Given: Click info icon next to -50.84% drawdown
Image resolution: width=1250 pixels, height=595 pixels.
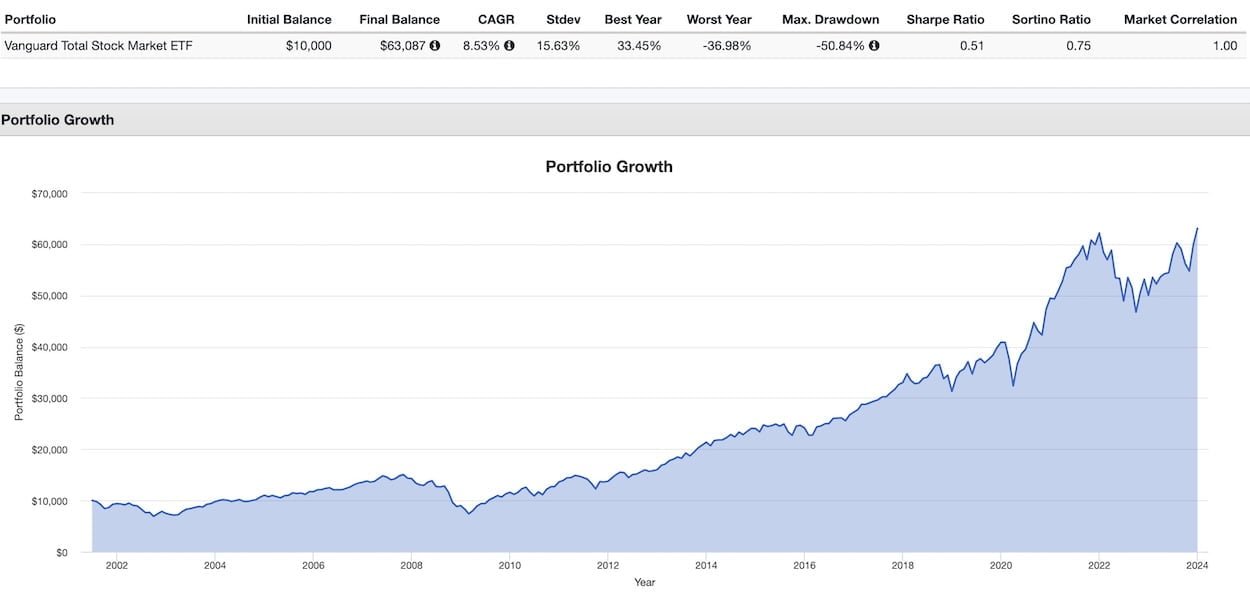Looking at the screenshot, I should point(874,46).
